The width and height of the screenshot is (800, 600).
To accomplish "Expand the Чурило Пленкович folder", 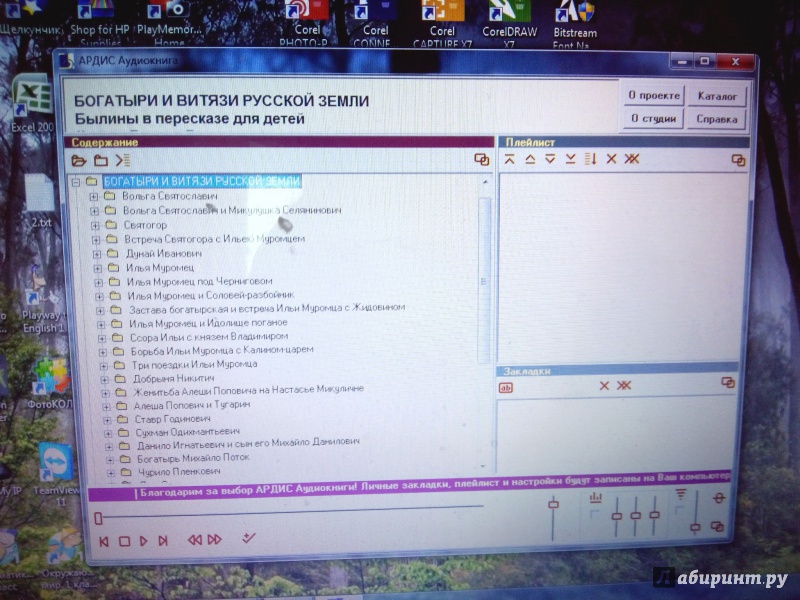I will 111,473.
